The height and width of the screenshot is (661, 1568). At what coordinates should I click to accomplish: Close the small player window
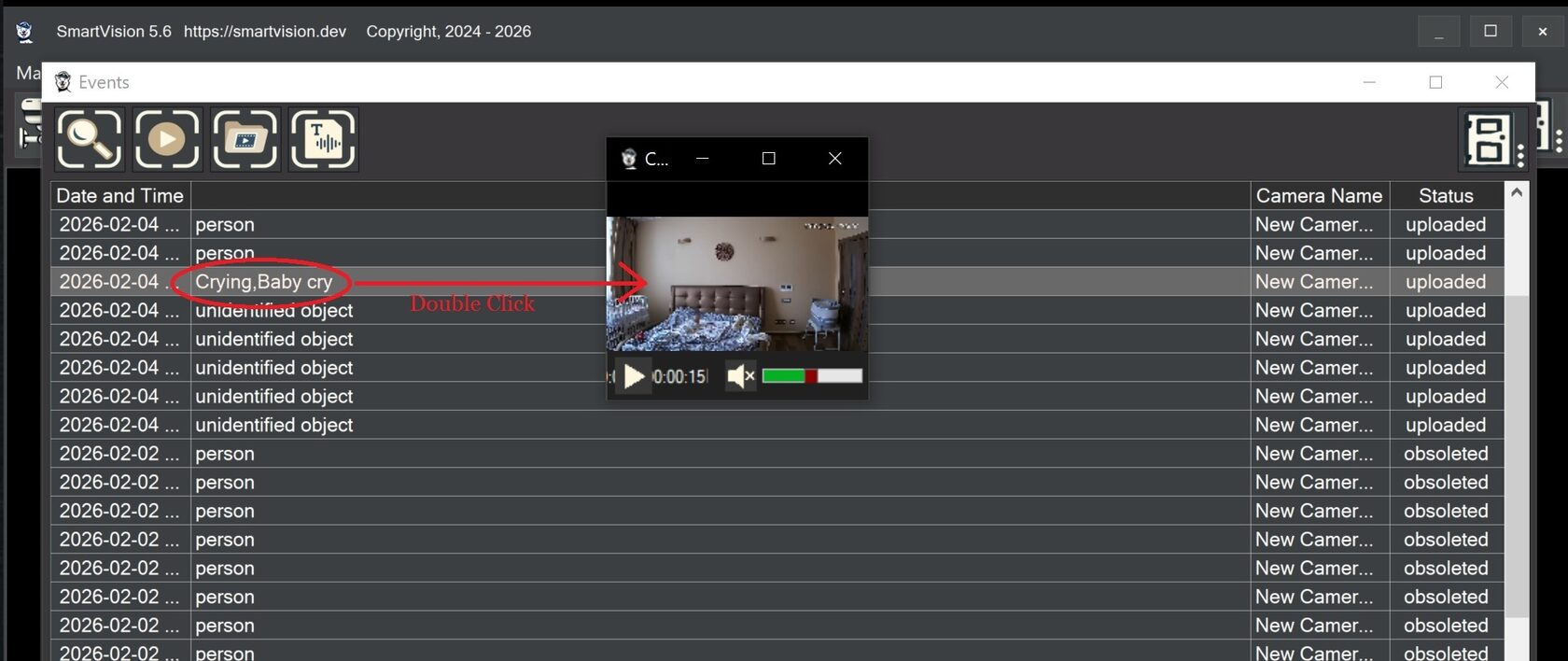point(835,159)
